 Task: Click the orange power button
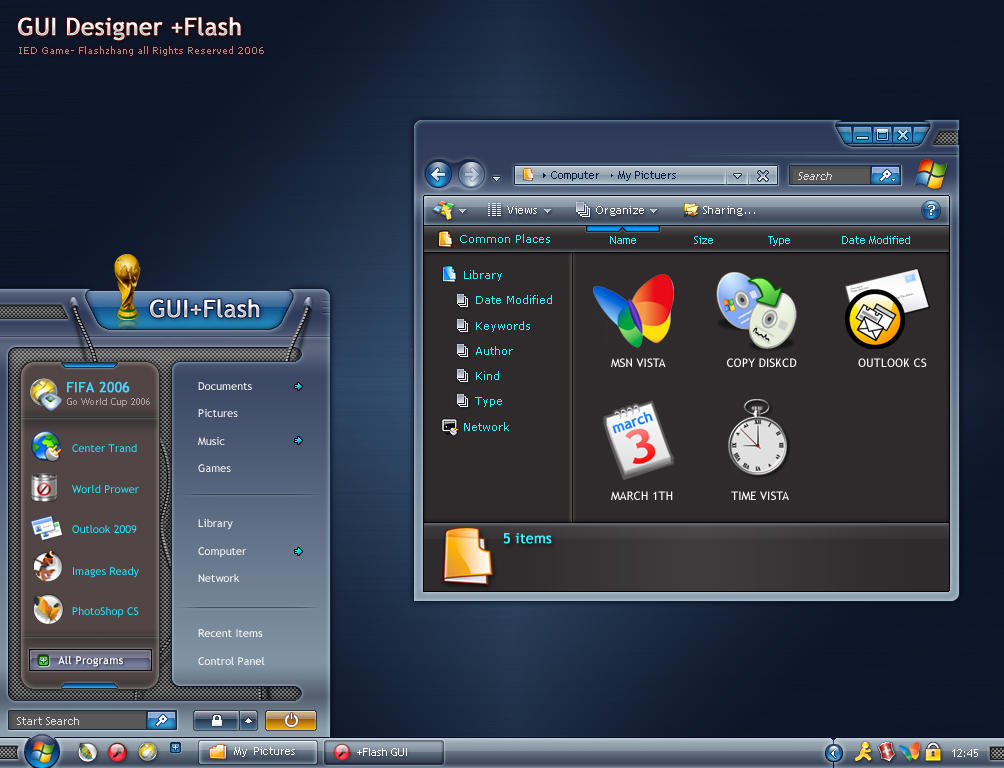click(291, 721)
